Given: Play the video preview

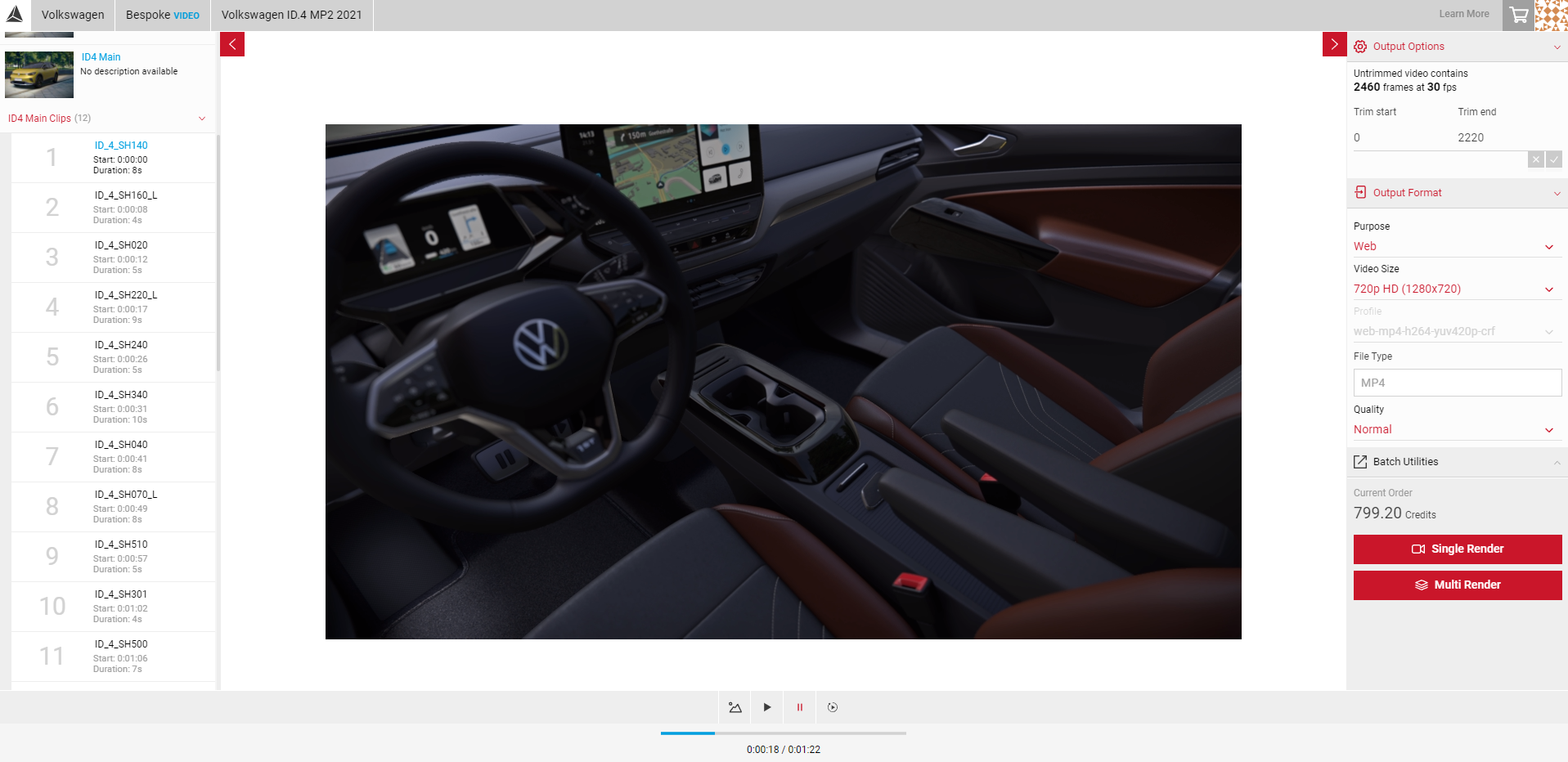Looking at the screenshot, I should point(767,707).
